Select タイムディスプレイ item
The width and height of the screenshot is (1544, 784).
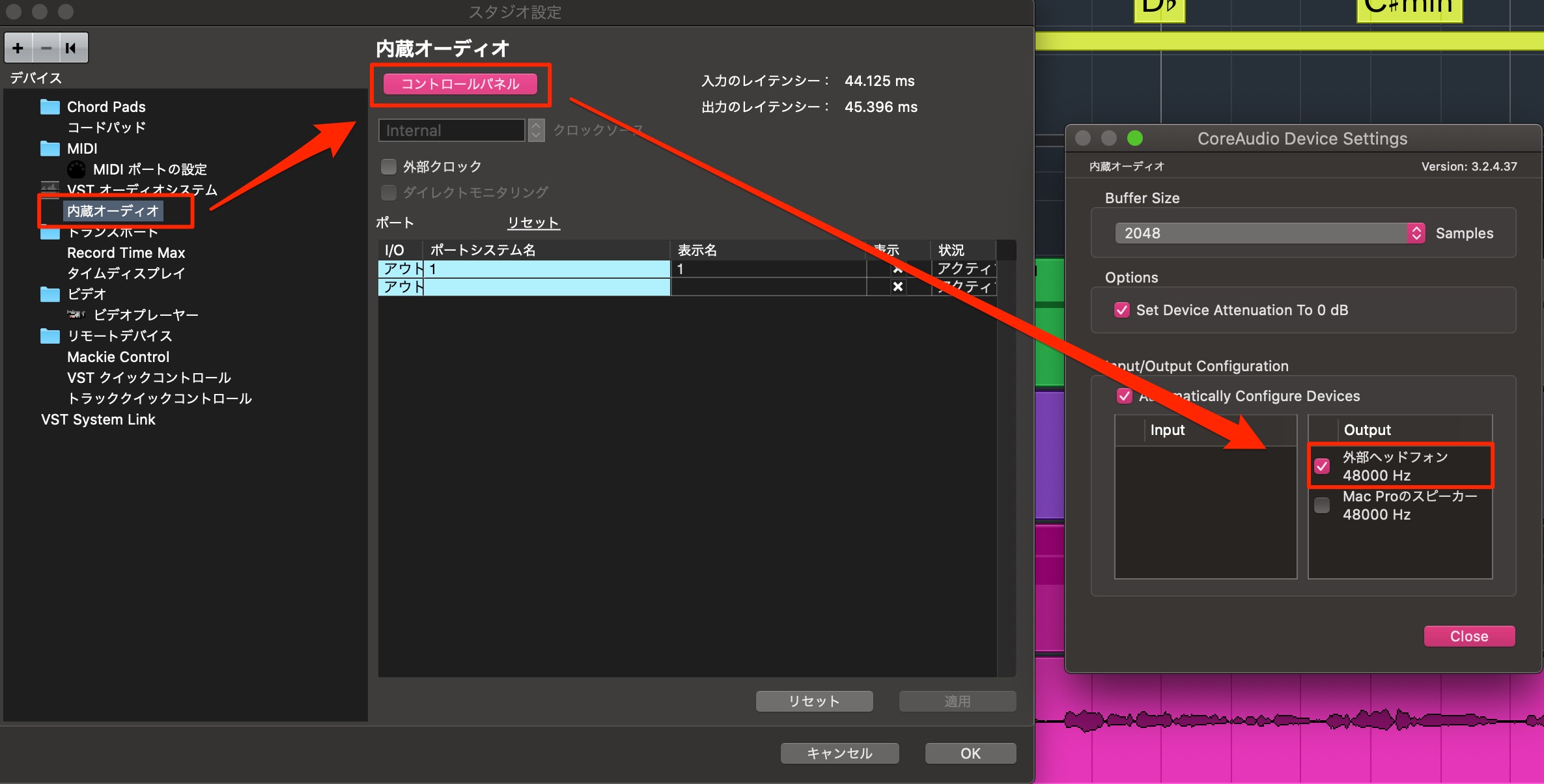126,273
